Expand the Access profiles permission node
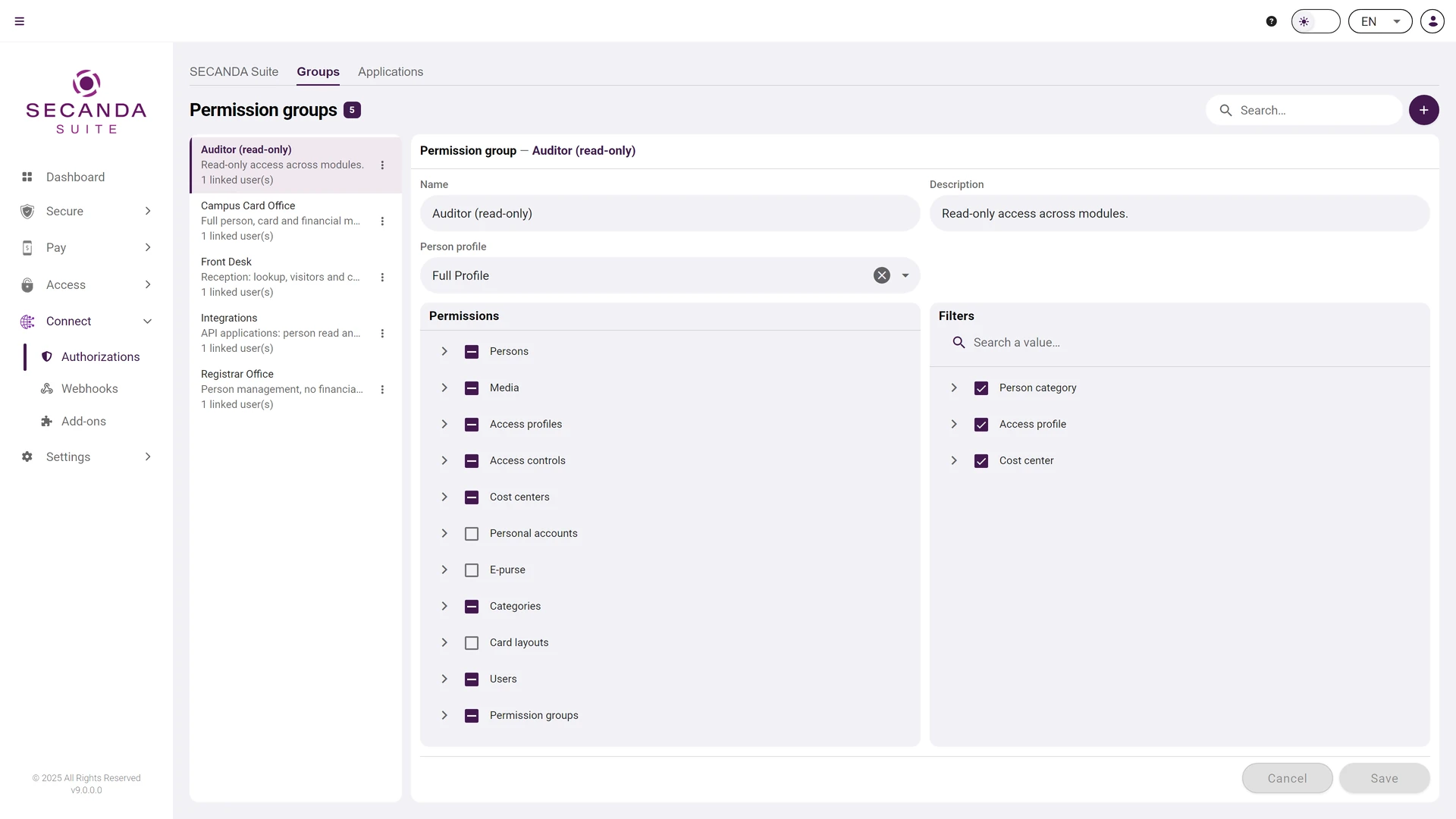Image resolution: width=1456 pixels, height=819 pixels. tap(444, 424)
